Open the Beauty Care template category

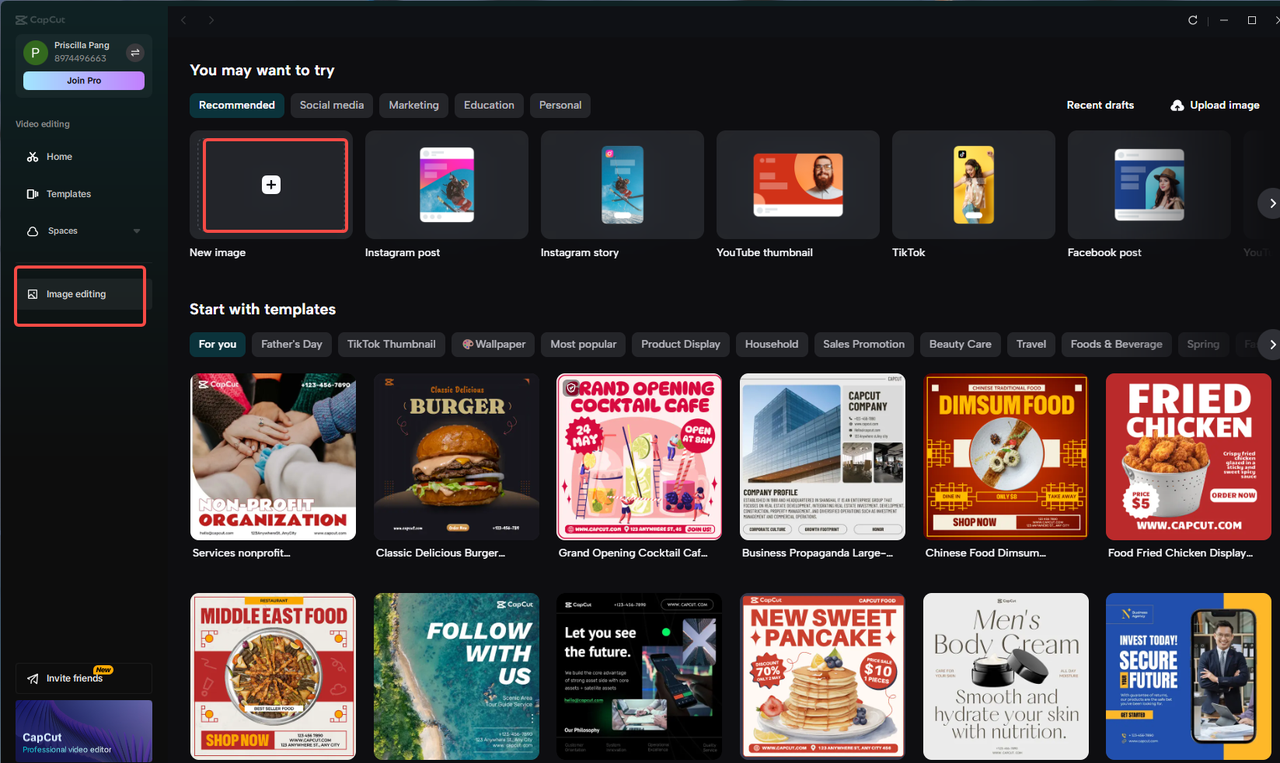pyautogui.click(x=960, y=344)
